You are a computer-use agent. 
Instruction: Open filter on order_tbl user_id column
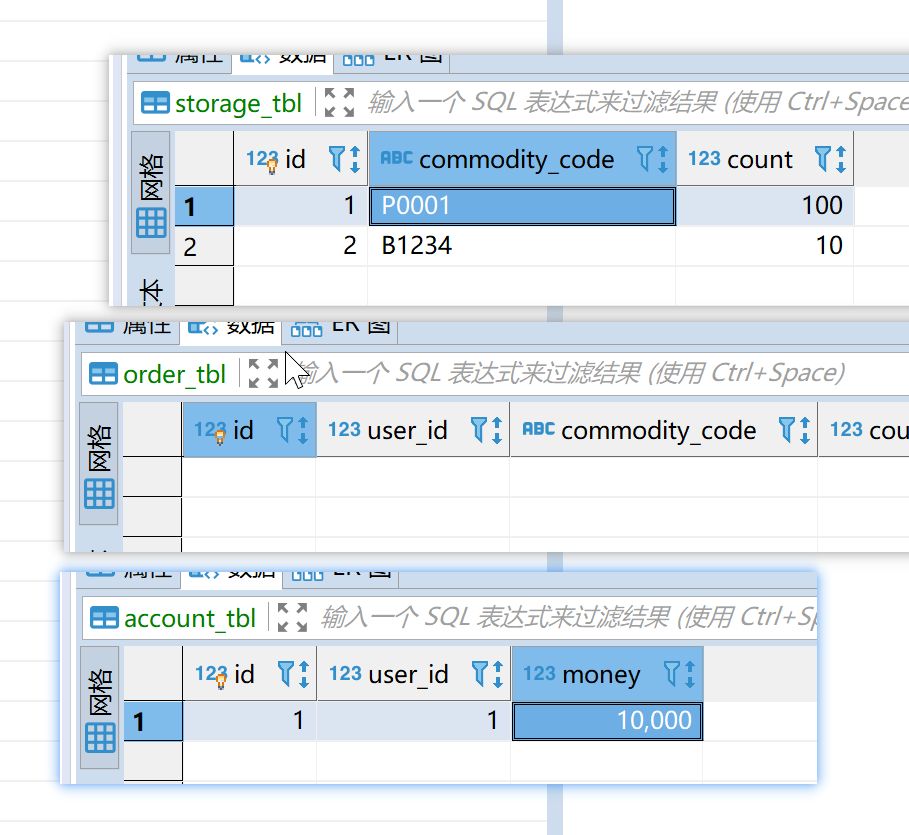478,430
